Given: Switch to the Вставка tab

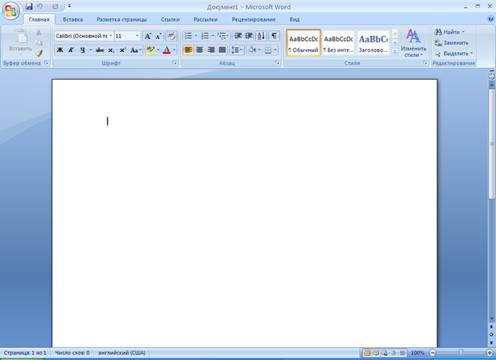Looking at the screenshot, I should [73, 20].
